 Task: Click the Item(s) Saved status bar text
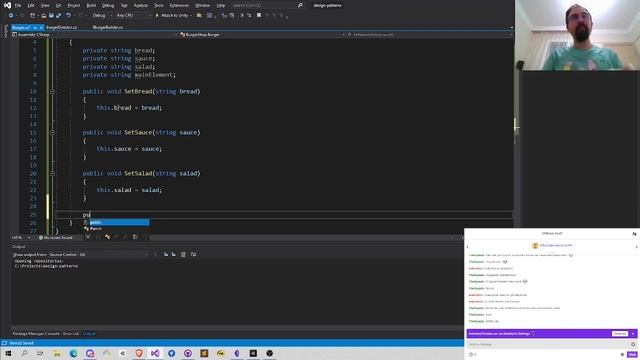[21, 343]
